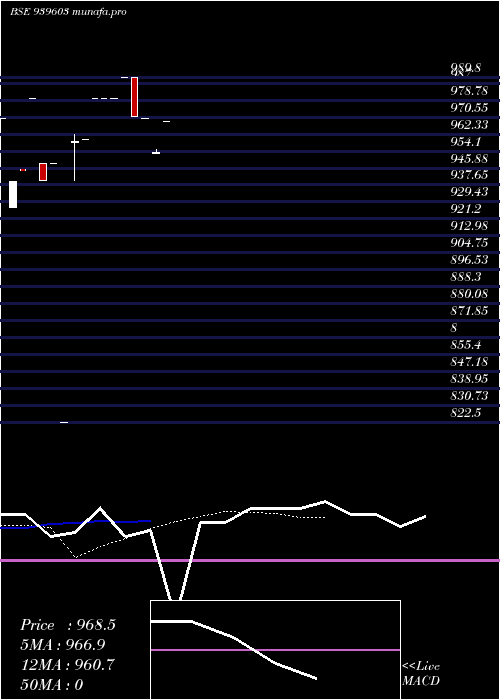Select the 855.4 price axis label
Viewport: 500px width, 700px height.
(x=465, y=345)
